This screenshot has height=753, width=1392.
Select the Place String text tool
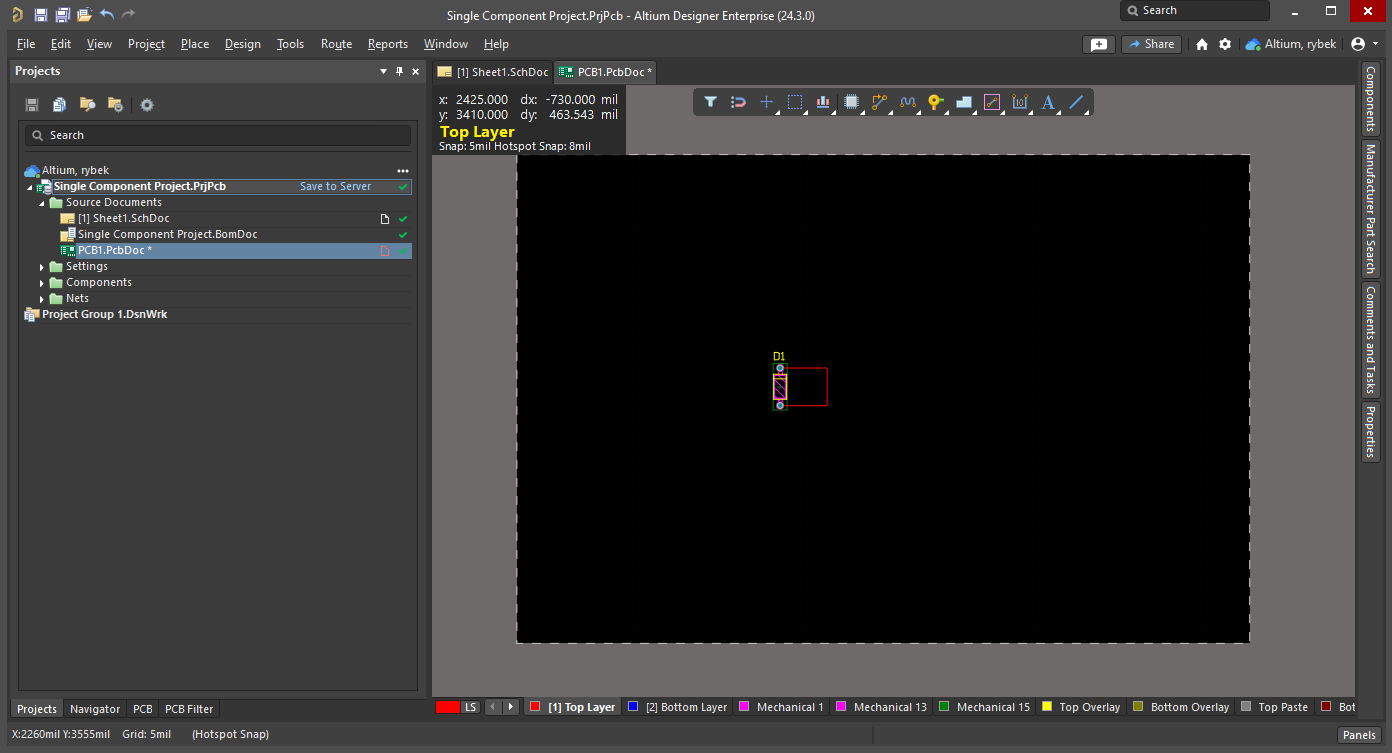(x=1048, y=102)
